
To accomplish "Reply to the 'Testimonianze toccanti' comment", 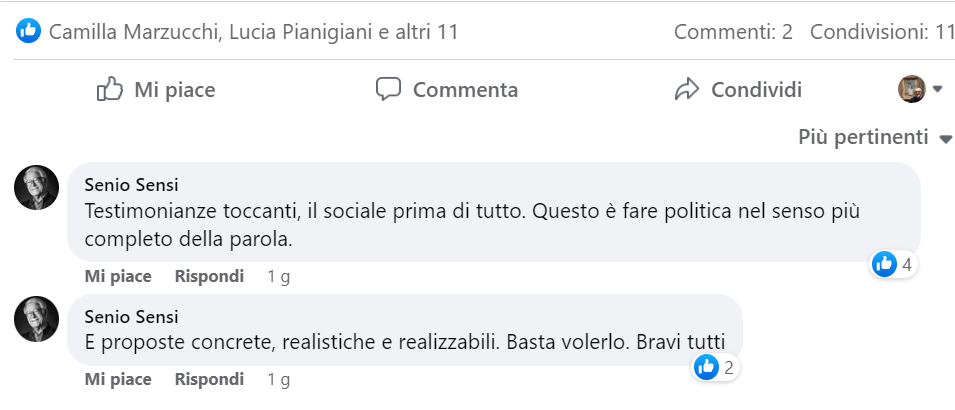I will pyautogui.click(x=210, y=277).
